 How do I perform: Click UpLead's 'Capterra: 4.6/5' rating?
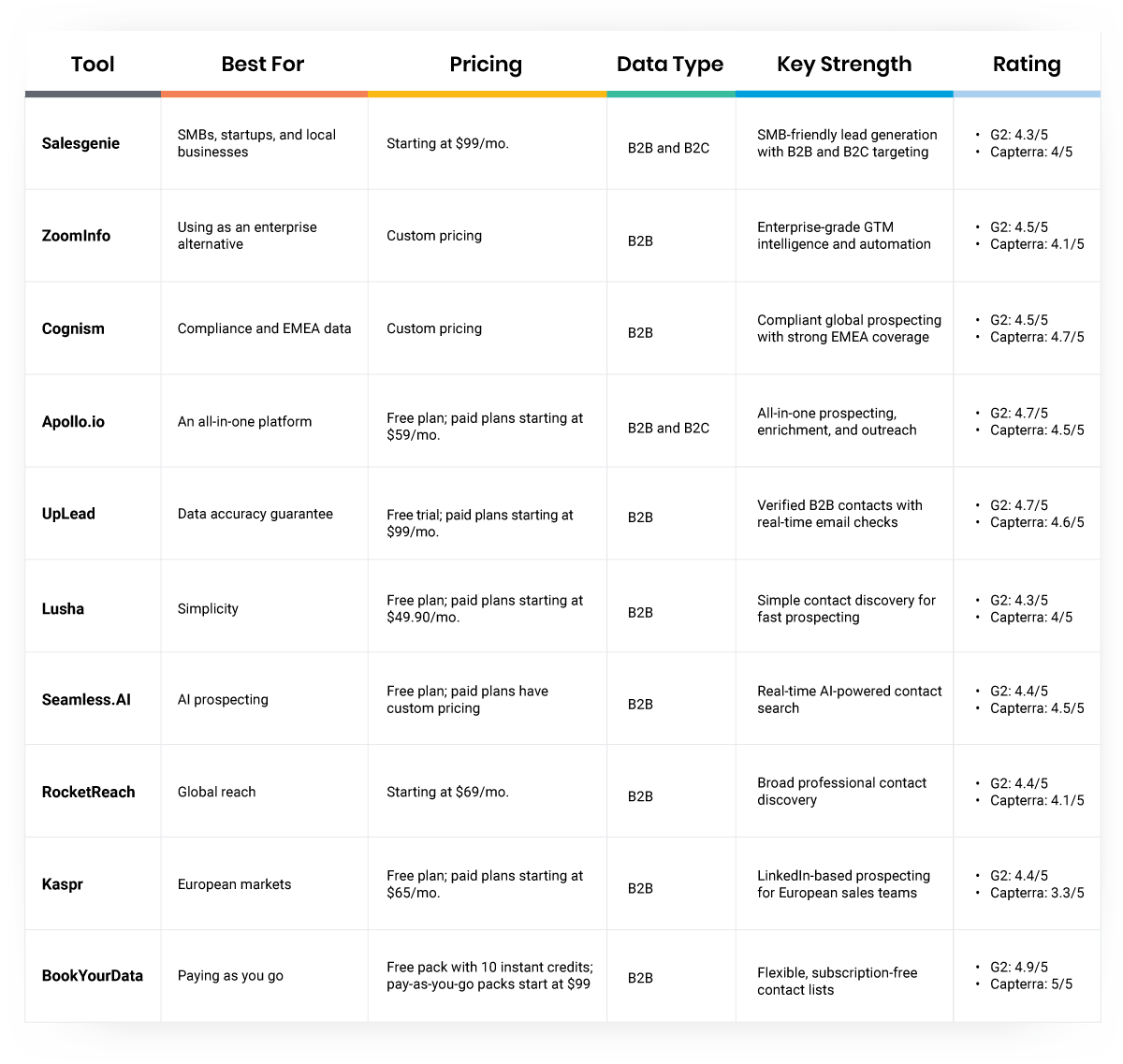pyautogui.click(x=1037, y=522)
